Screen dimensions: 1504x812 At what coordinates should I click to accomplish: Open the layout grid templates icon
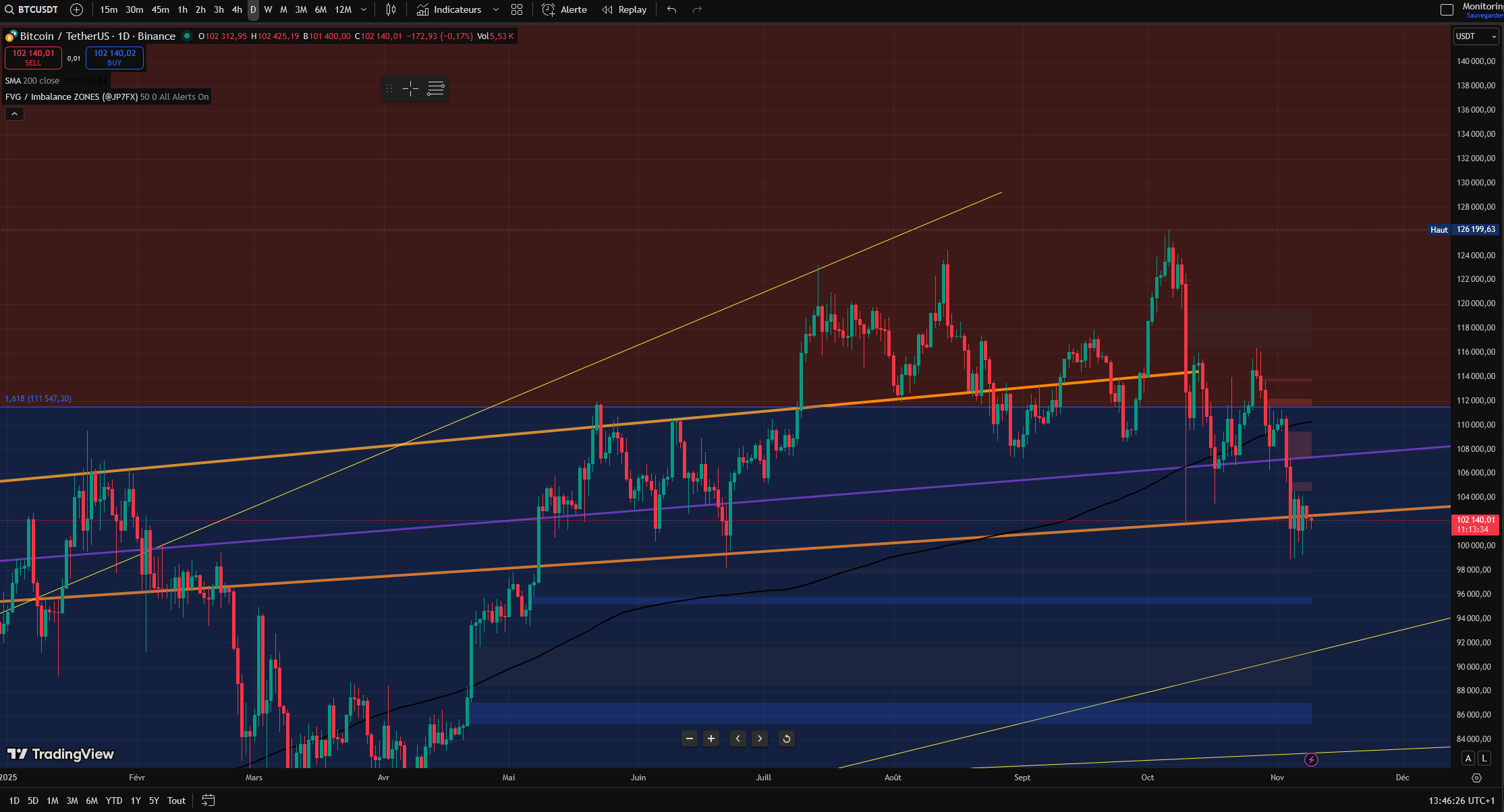point(517,9)
